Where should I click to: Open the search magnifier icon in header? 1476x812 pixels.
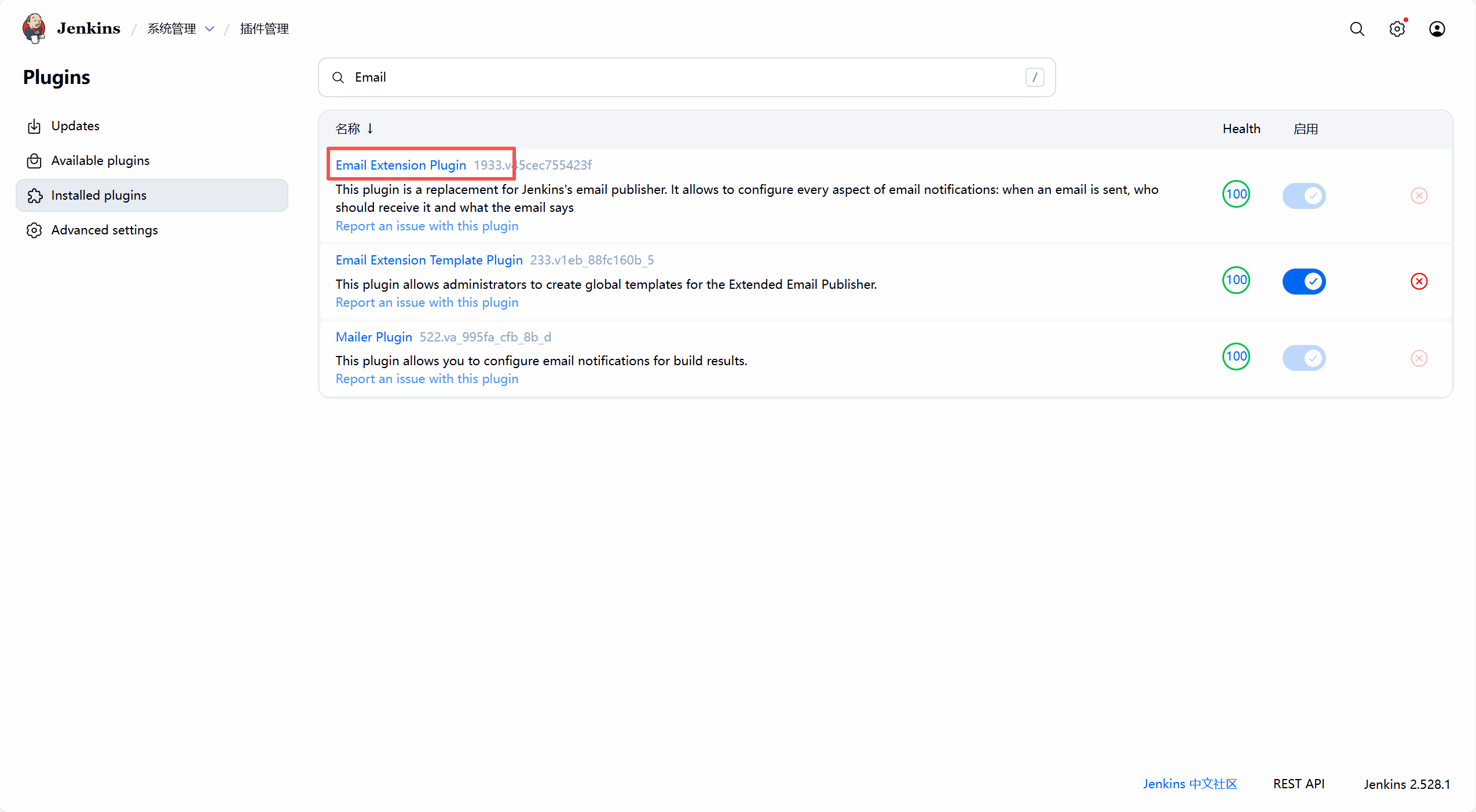click(x=1357, y=29)
